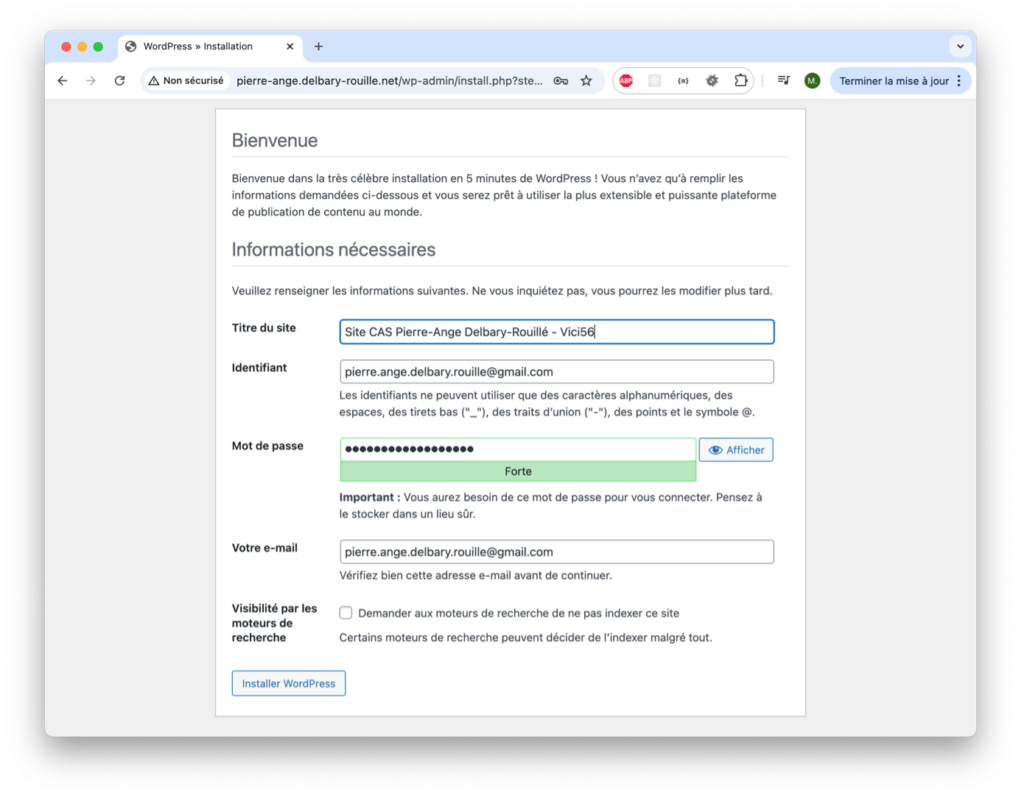
Task: Check the do-not-index search engines checkbox
Action: (345, 613)
